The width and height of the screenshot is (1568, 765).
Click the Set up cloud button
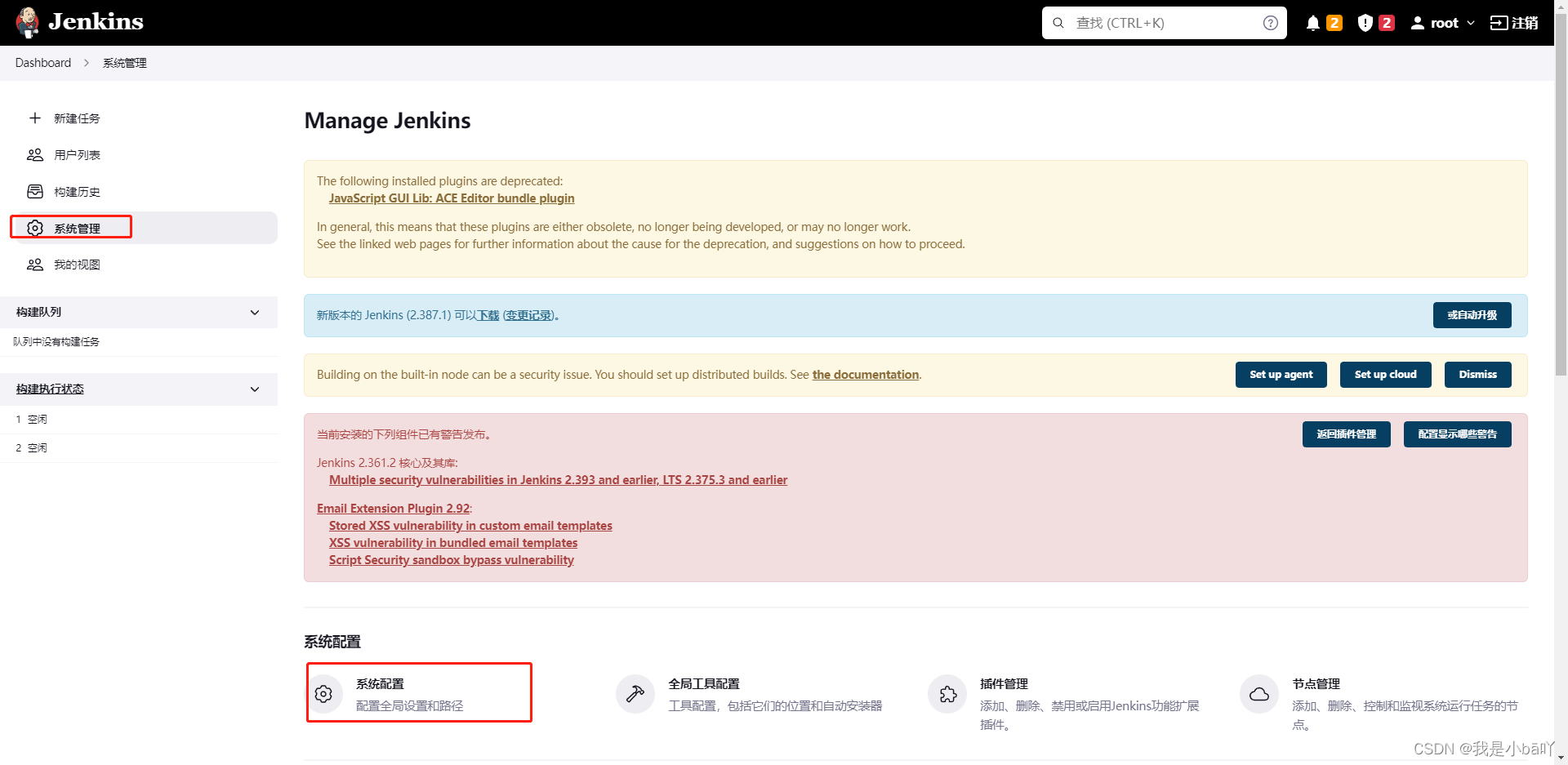point(1385,375)
